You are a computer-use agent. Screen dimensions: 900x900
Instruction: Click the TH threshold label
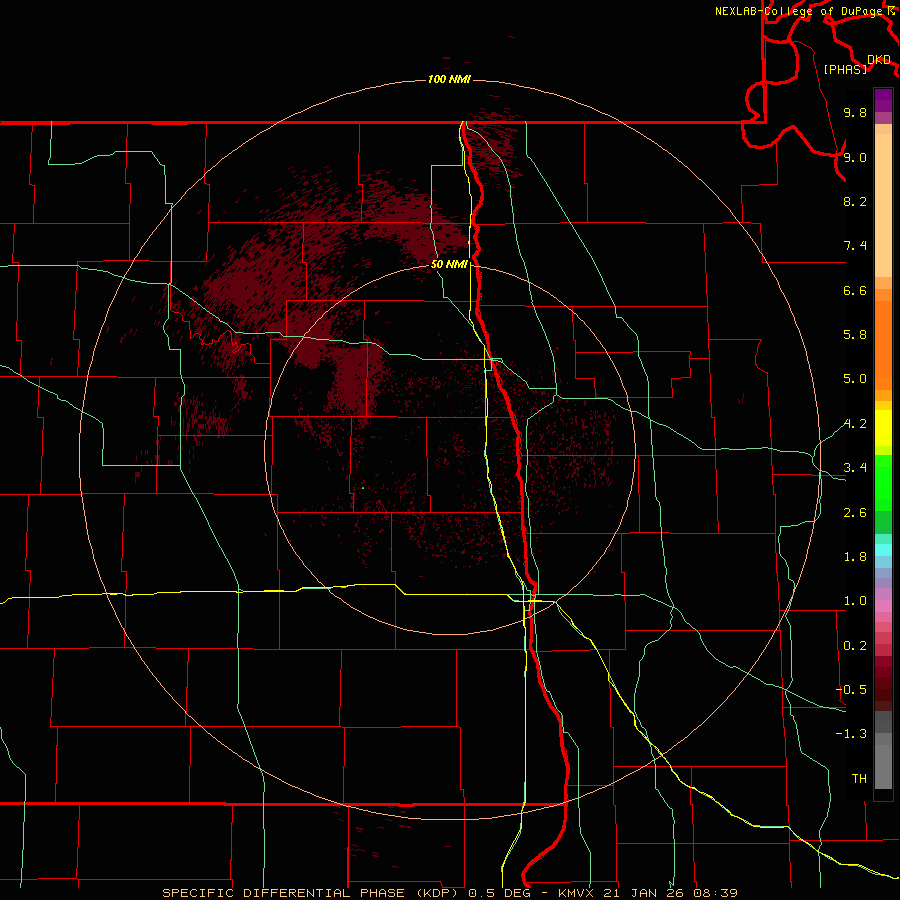coord(859,779)
